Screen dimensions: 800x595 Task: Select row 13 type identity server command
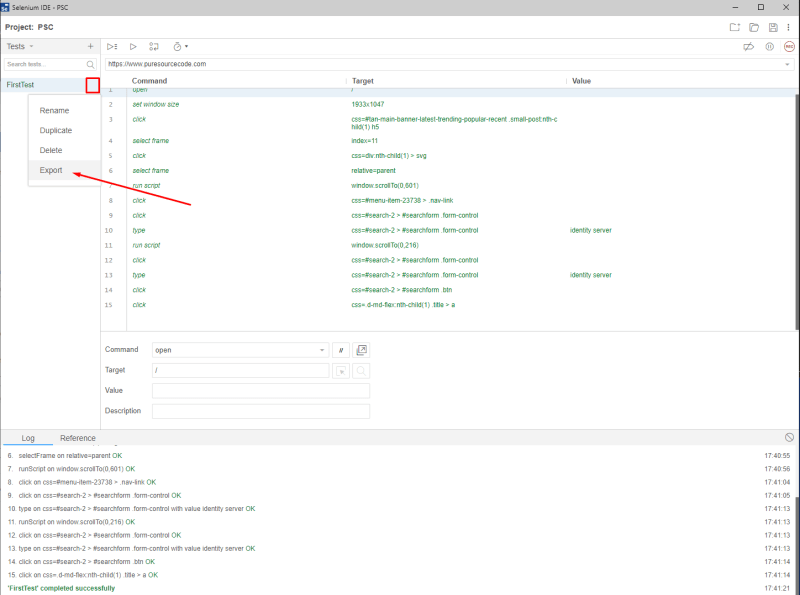(448, 275)
